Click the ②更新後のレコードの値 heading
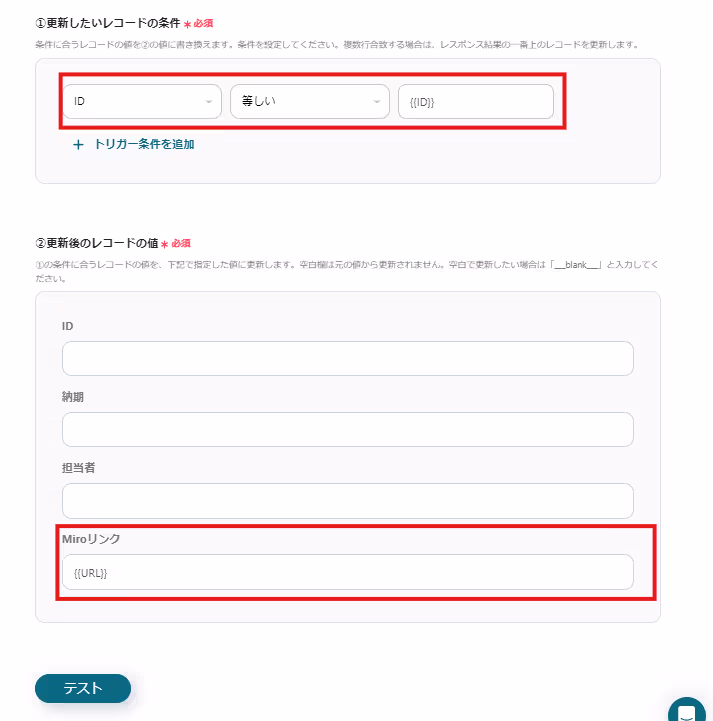The image size is (713, 721). point(97,243)
